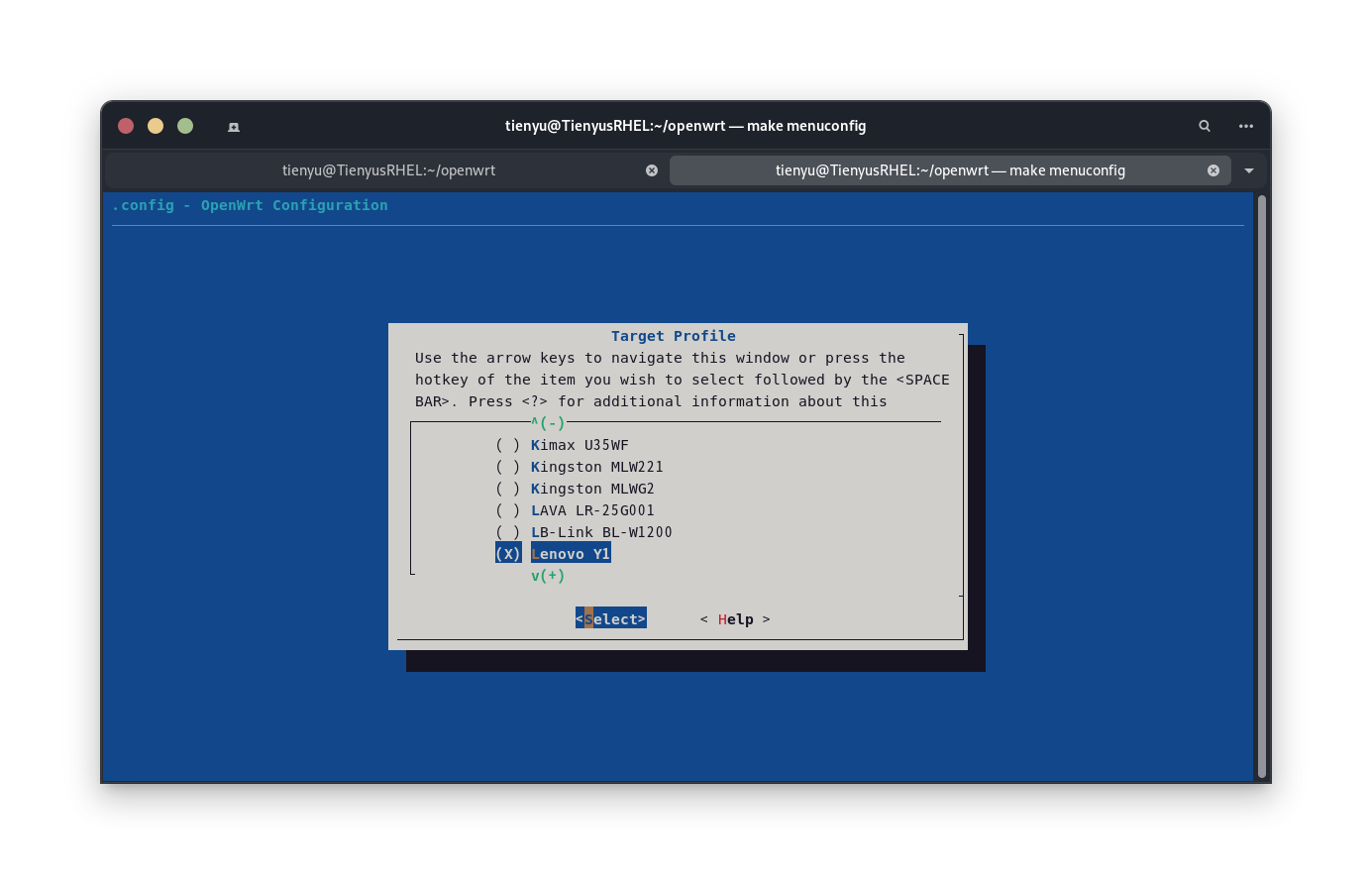Close the first openwrt terminal tab
This screenshot has height=884, width=1372.
pos(652,170)
